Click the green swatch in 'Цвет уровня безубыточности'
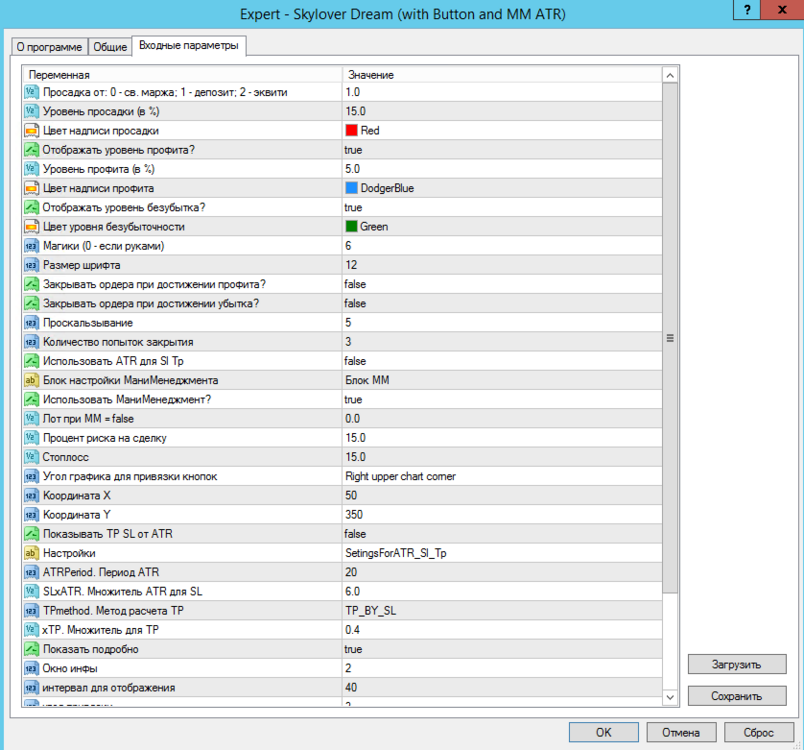Screen dimensions: 804x750 [351, 227]
